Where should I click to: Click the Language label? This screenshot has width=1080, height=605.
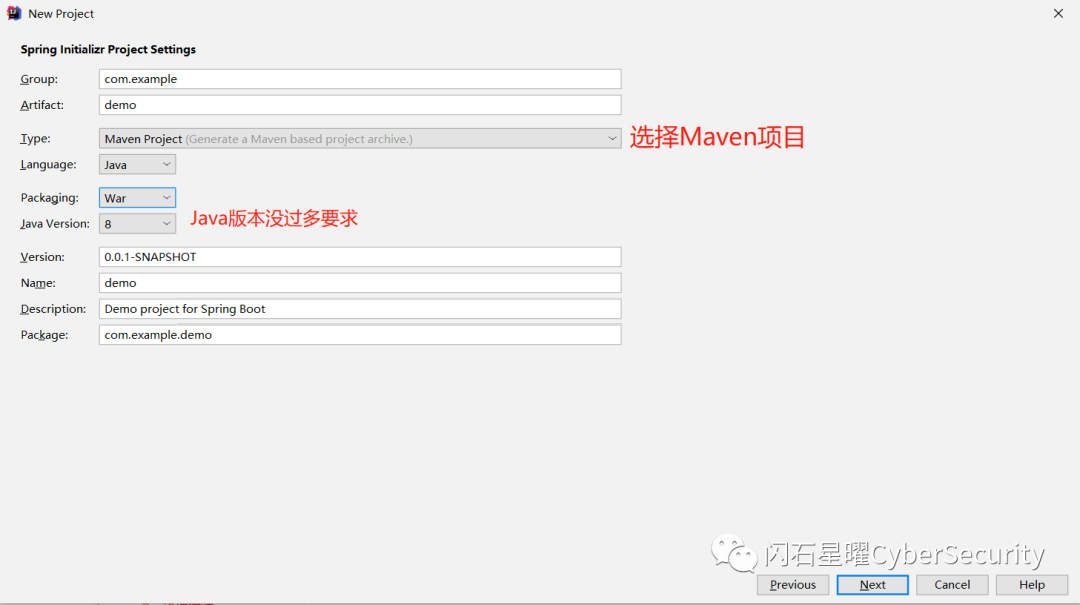48,165
